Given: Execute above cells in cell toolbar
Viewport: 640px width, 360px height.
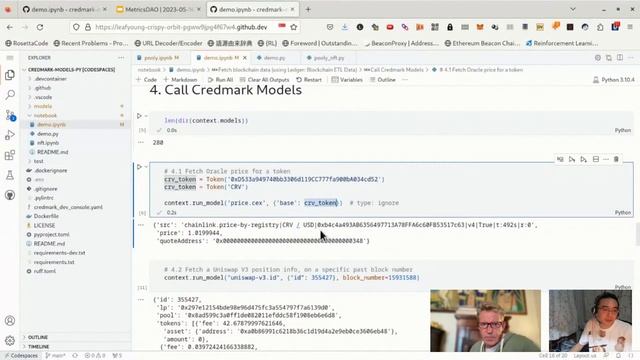Looking at the screenshot, I should [x=572, y=159].
